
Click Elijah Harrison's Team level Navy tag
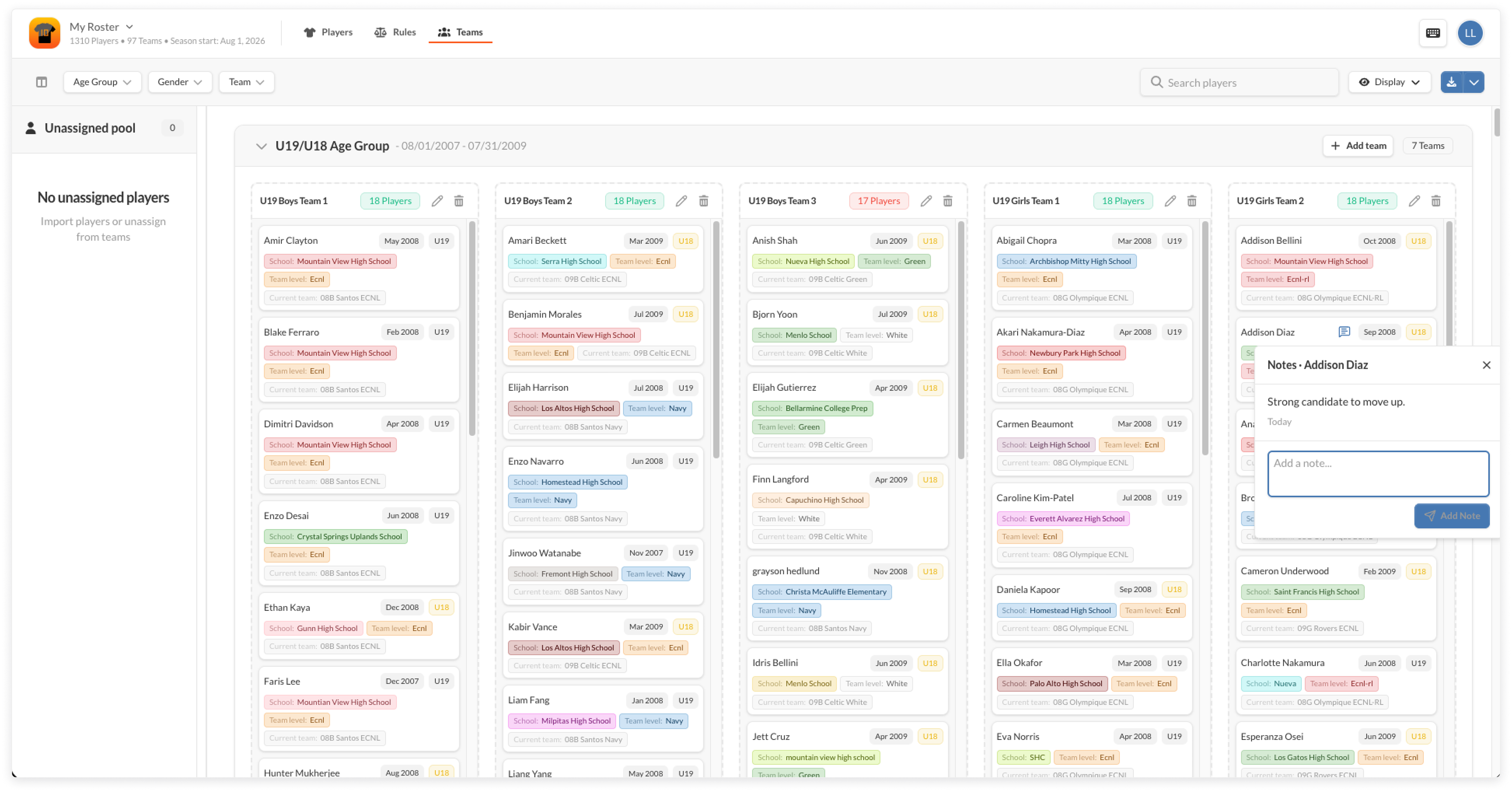[x=657, y=409]
